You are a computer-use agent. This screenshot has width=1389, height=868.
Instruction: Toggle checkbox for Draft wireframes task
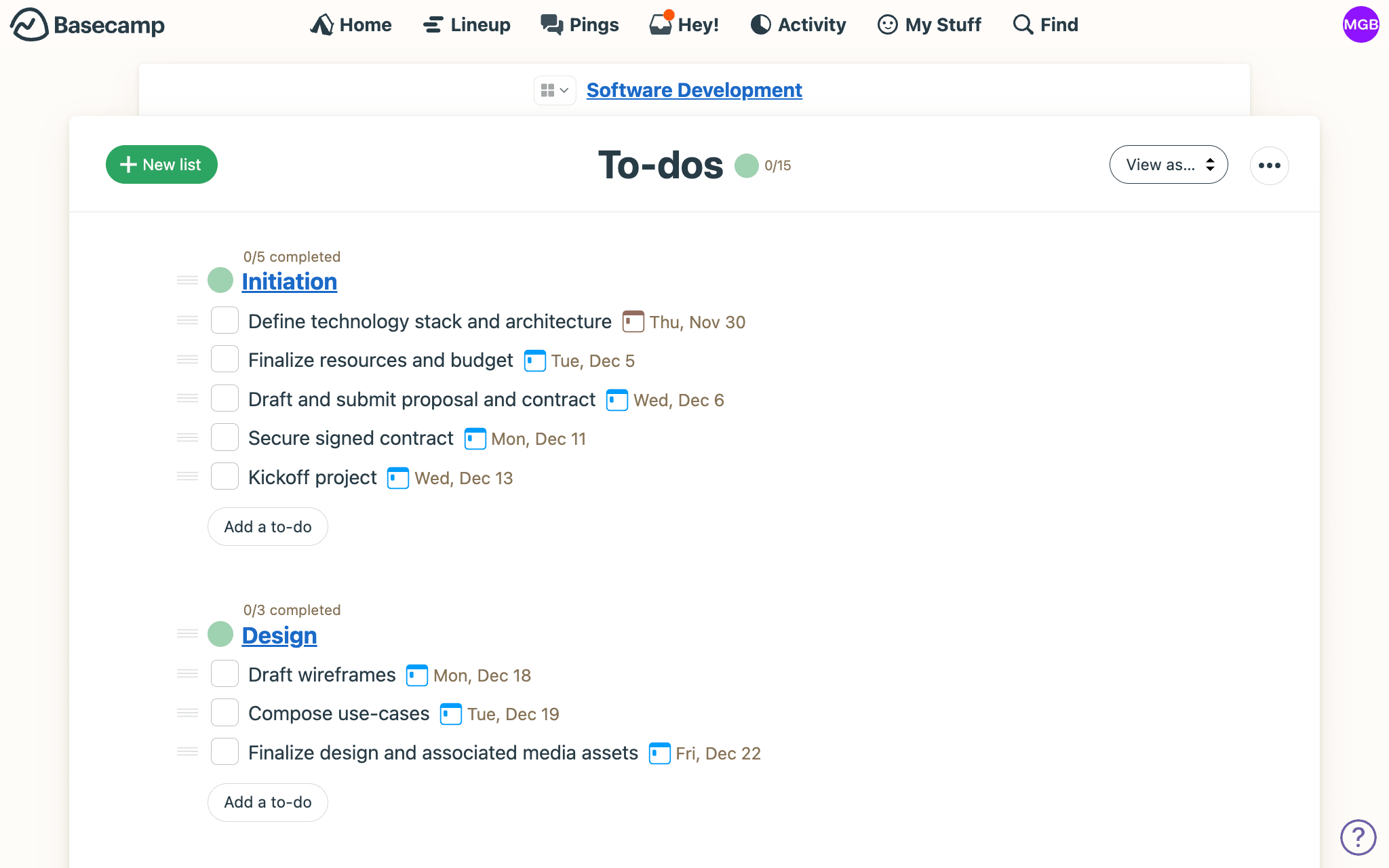point(223,674)
